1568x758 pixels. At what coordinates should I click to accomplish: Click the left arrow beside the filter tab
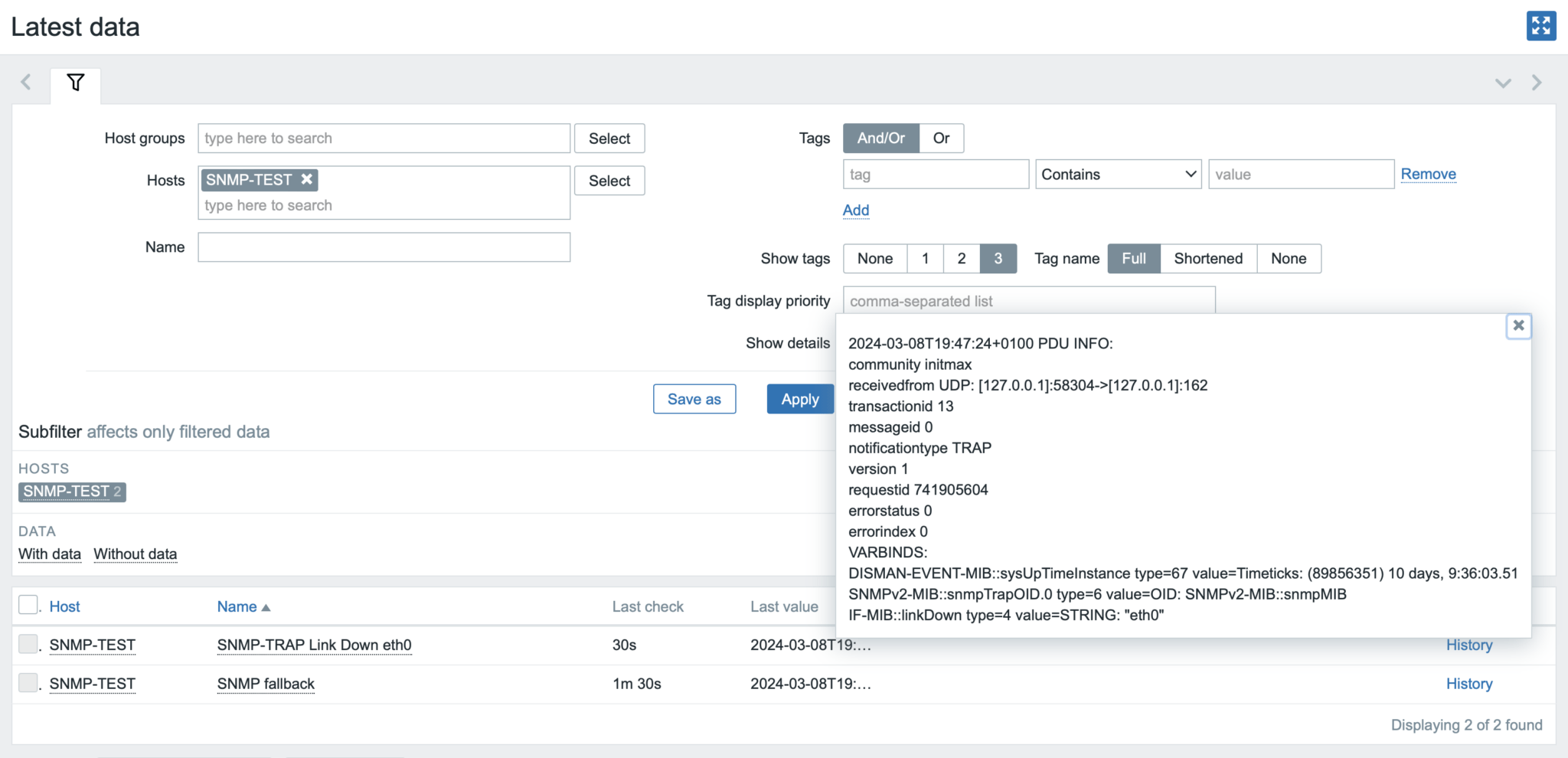pyautogui.click(x=27, y=82)
